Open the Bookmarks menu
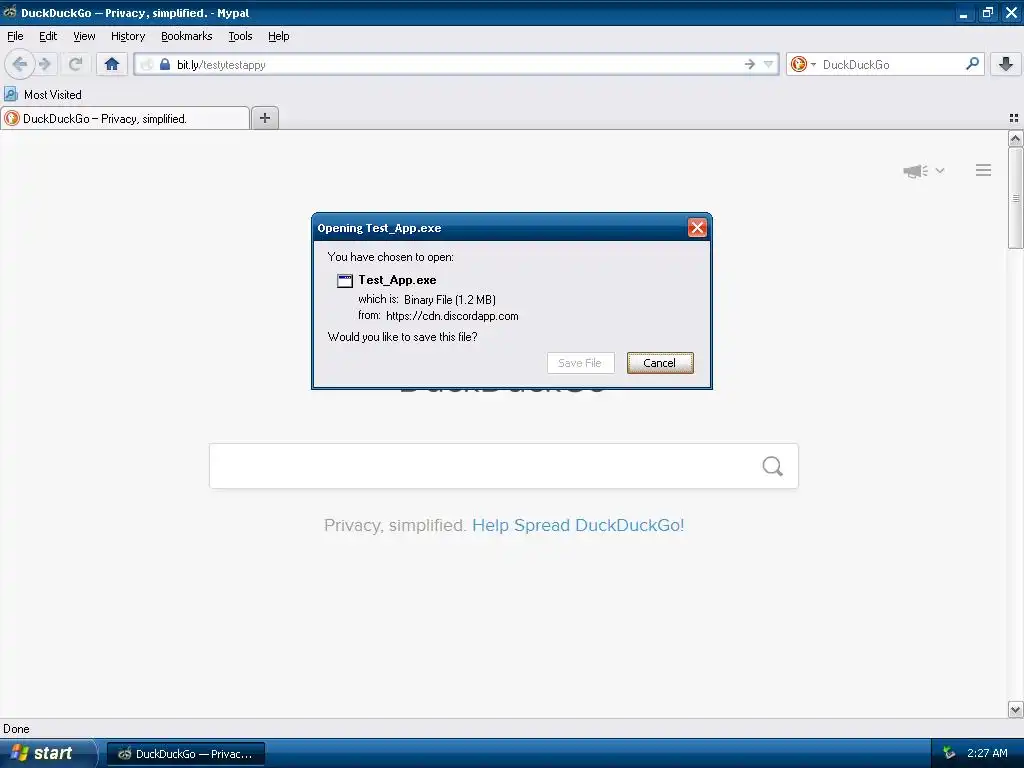This screenshot has height=768, width=1024. click(x=187, y=36)
